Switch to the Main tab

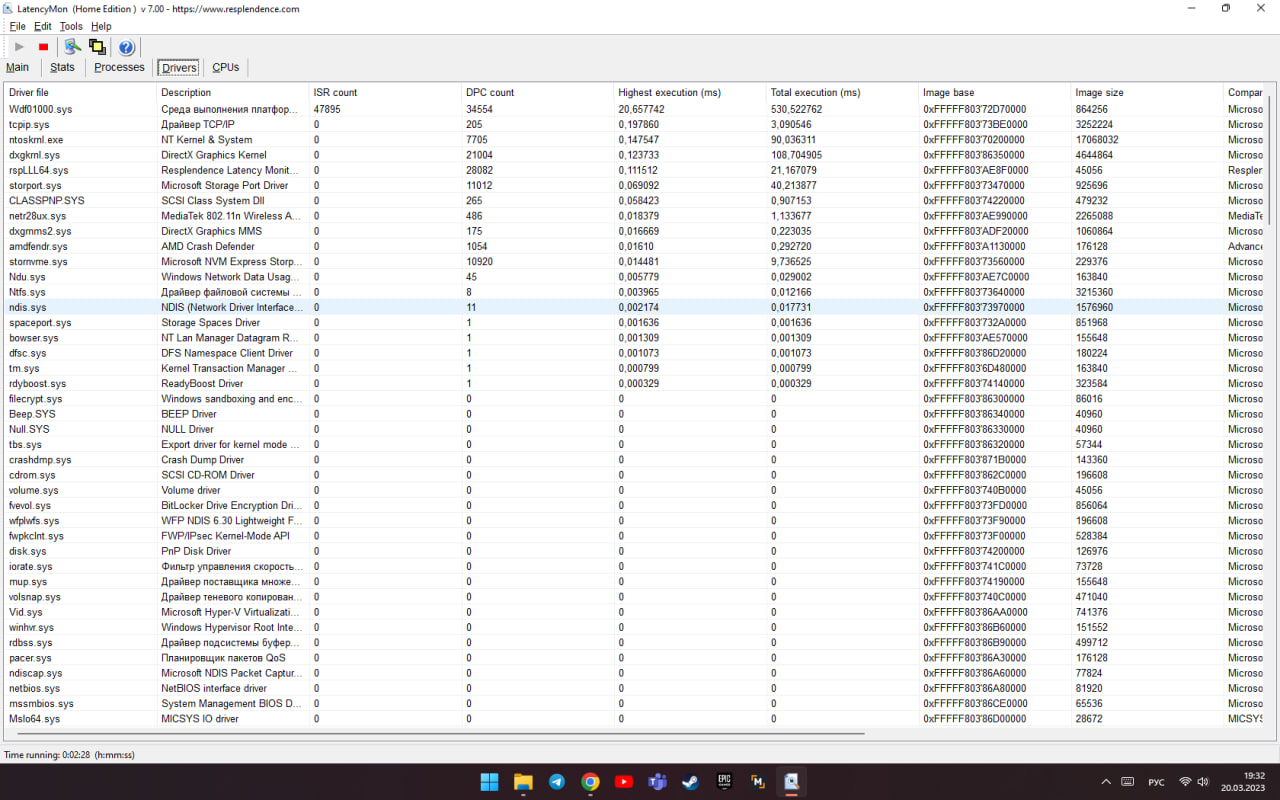point(17,67)
